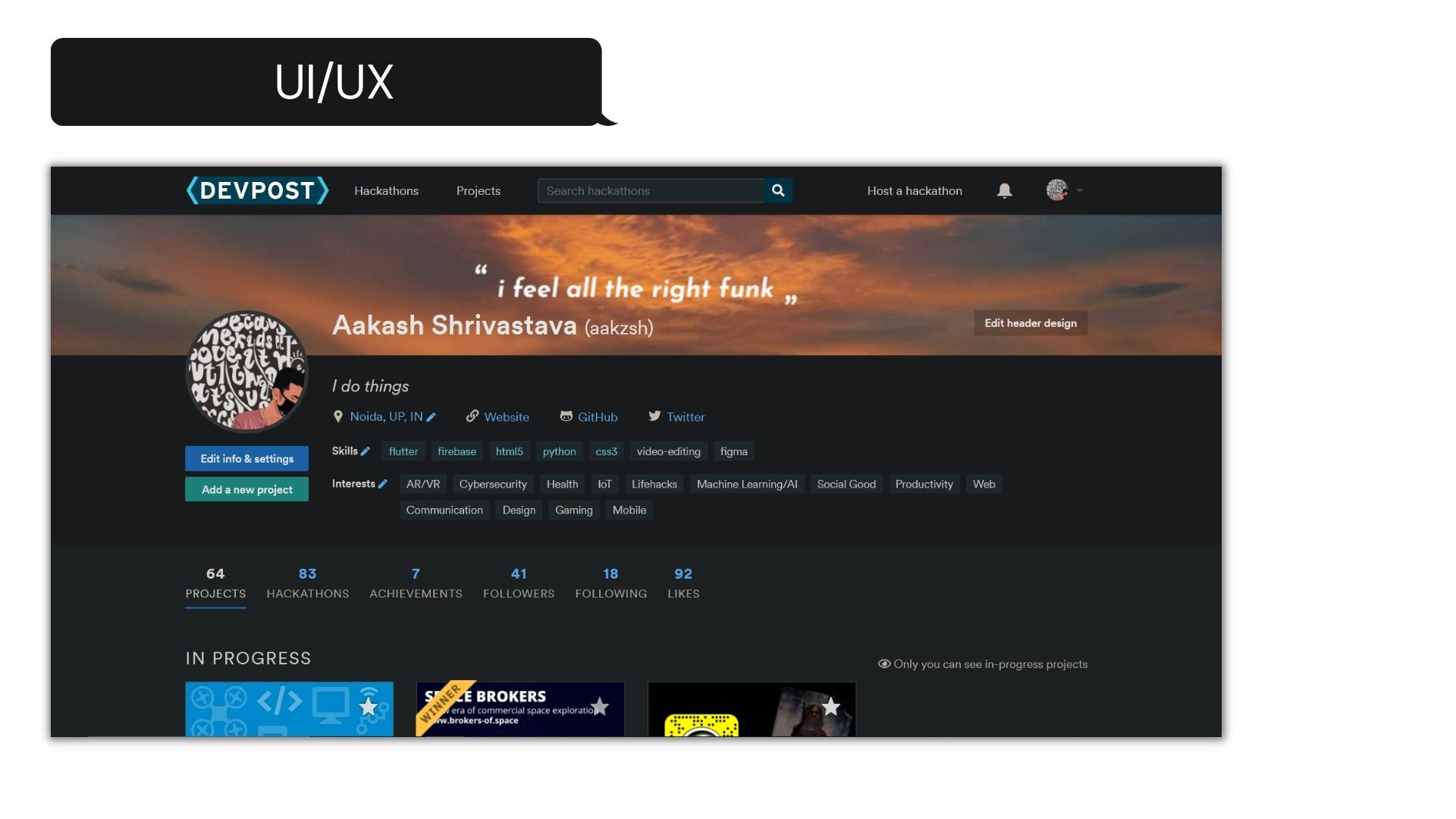Click the pencil icon next to Skills
Viewport: 1456px width, 819px height.
tap(366, 451)
